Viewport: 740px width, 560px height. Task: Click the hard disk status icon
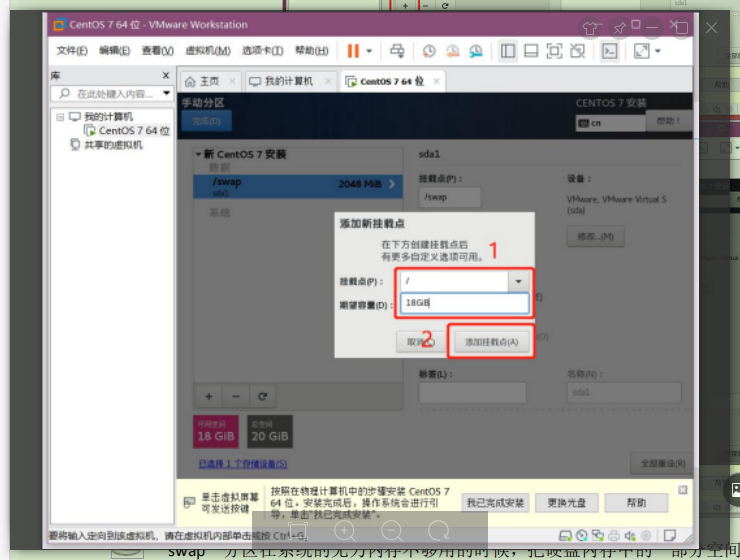tap(565, 535)
